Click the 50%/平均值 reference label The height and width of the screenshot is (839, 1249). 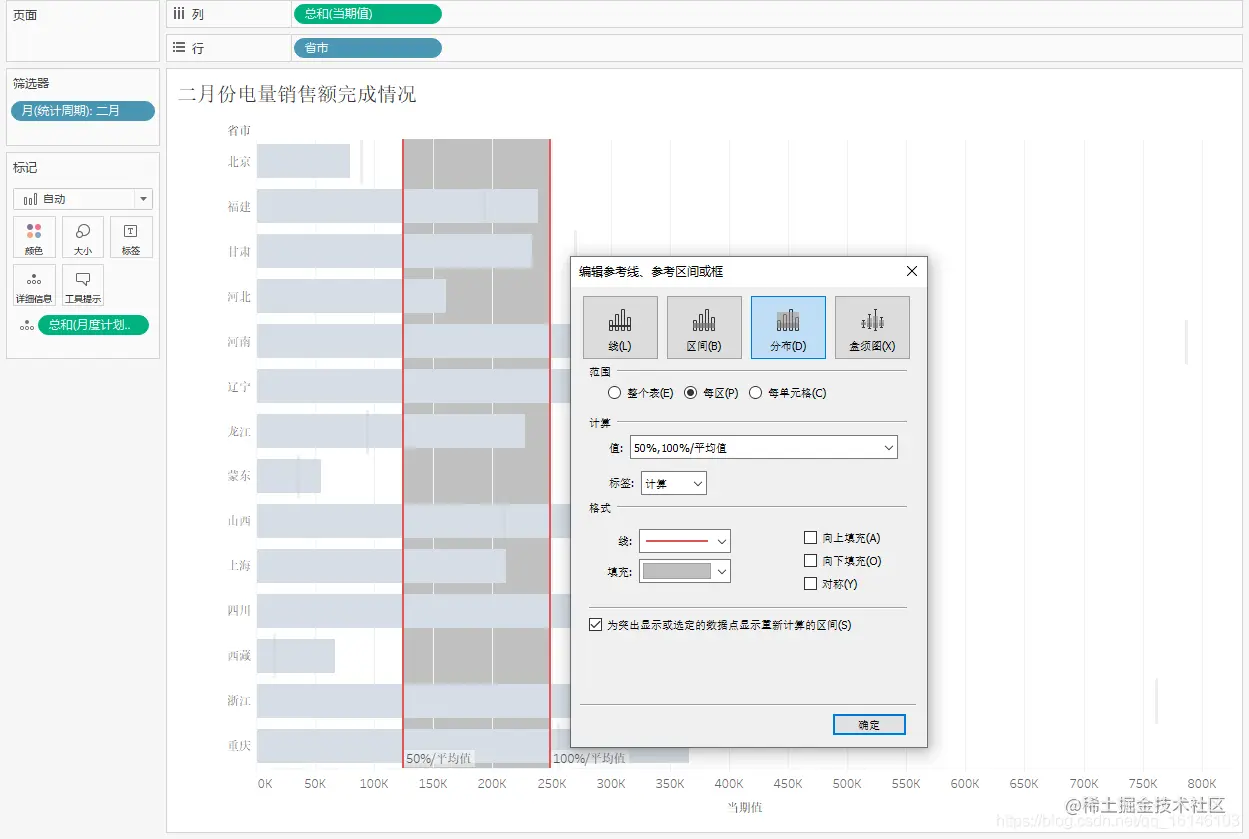point(439,758)
